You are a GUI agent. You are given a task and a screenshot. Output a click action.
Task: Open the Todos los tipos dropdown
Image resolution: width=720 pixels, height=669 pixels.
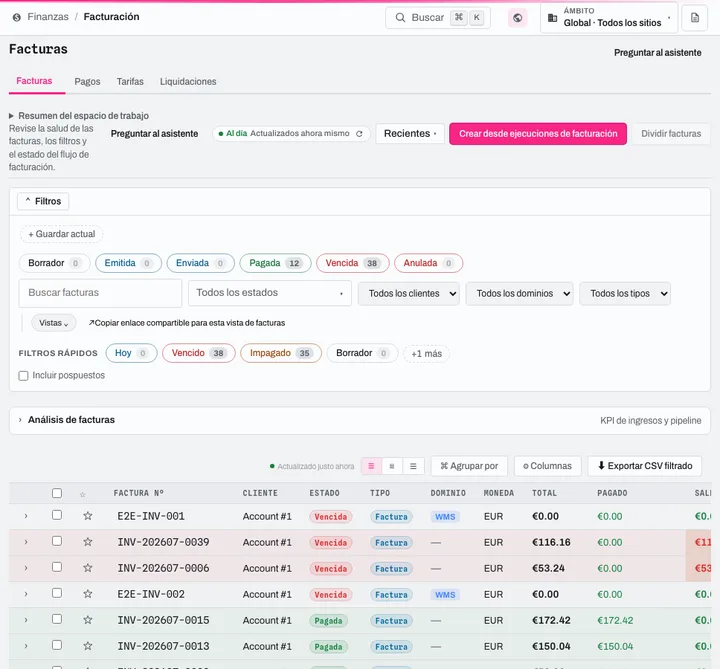(625, 293)
